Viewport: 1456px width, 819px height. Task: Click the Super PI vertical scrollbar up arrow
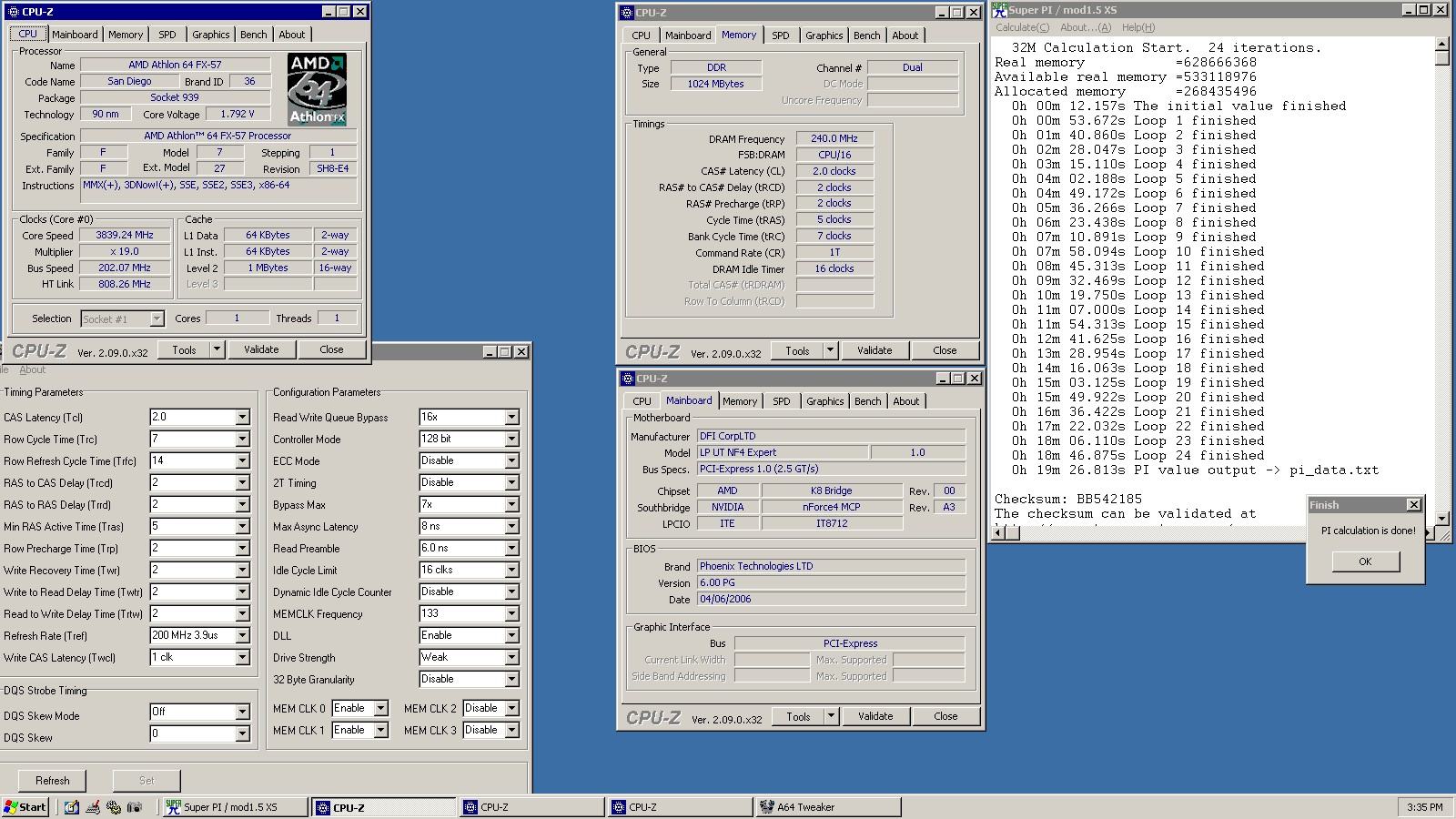click(x=1441, y=44)
